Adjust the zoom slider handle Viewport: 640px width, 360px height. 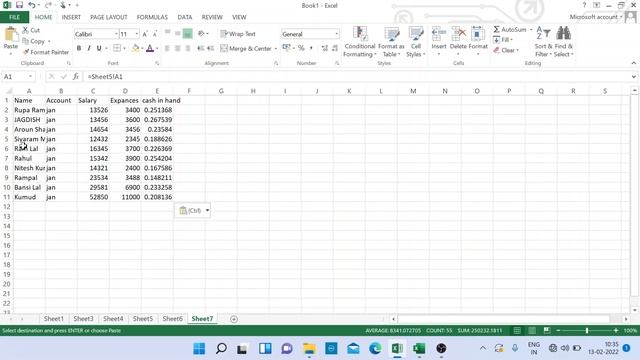tap(587, 330)
